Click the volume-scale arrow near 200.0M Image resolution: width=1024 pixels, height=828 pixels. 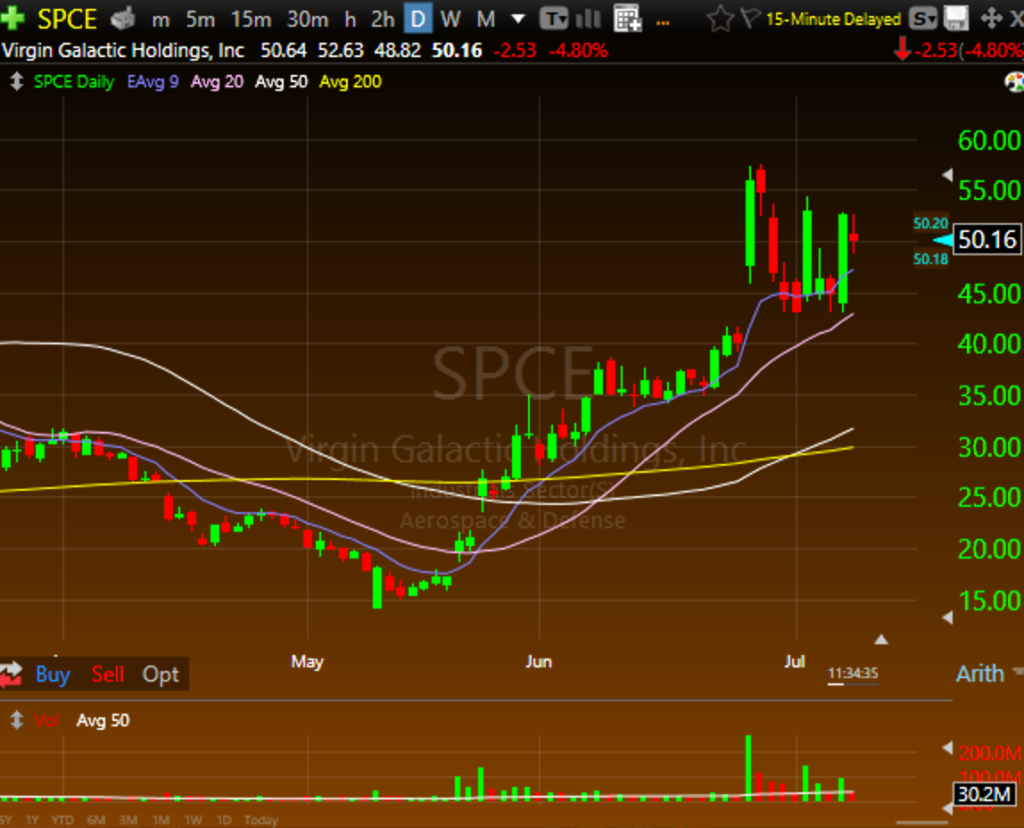tap(948, 748)
